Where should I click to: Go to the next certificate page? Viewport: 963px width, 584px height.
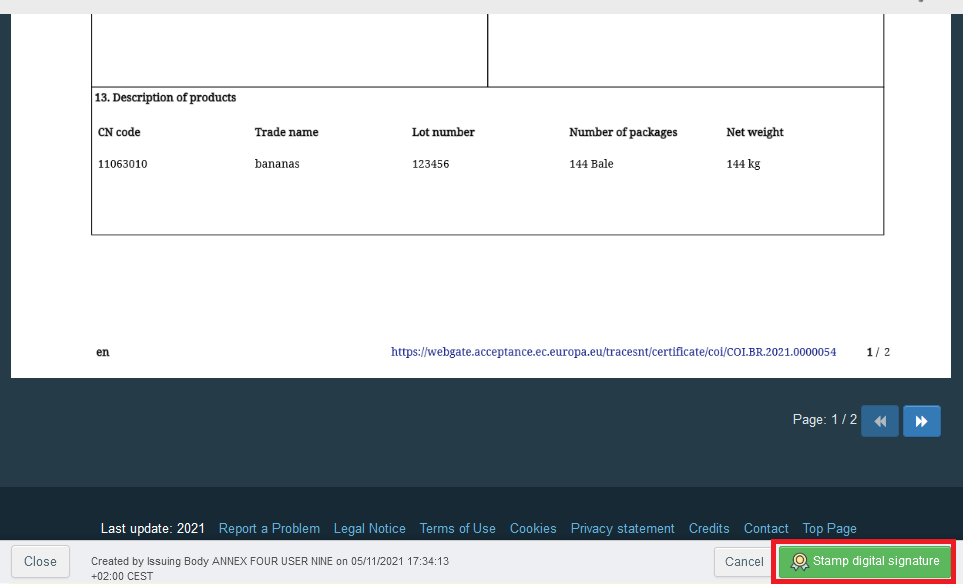tap(921, 421)
